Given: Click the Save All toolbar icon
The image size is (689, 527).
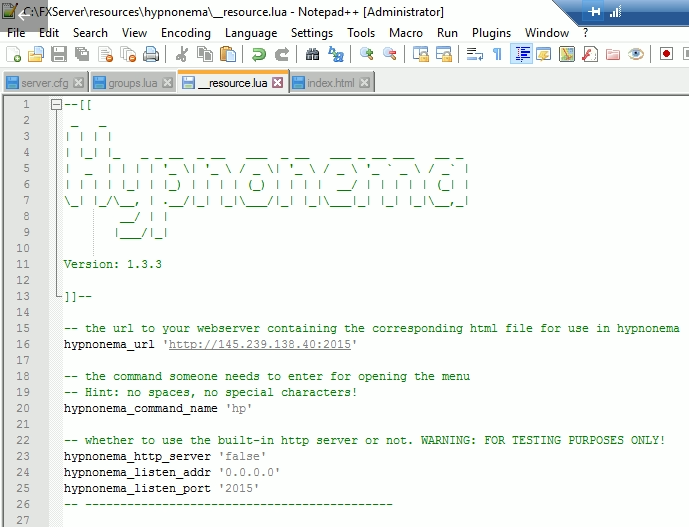Looking at the screenshot, I should click(x=82, y=55).
